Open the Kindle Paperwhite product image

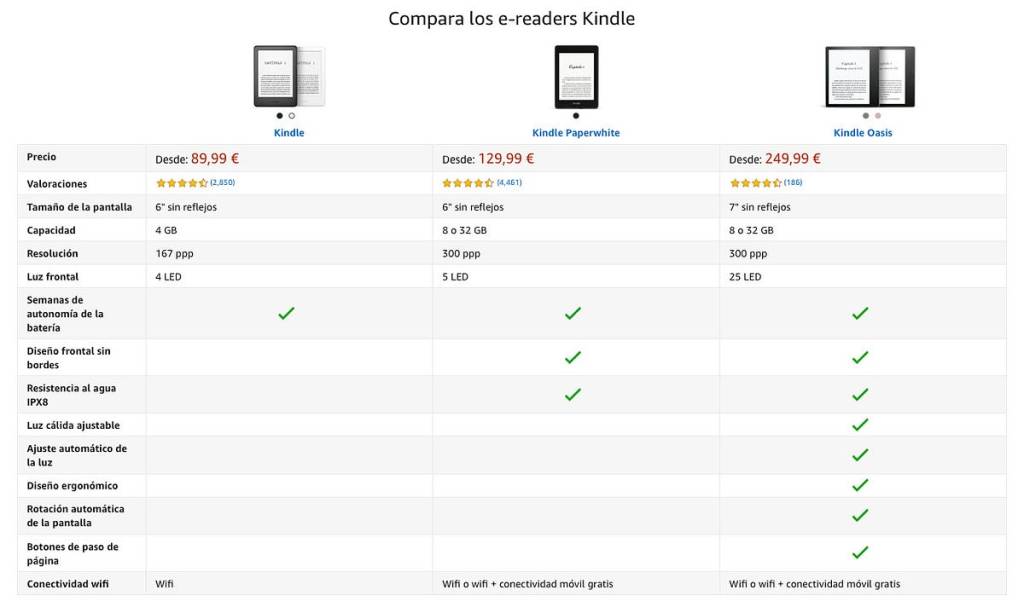pyautogui.click(x=576, y=76)
